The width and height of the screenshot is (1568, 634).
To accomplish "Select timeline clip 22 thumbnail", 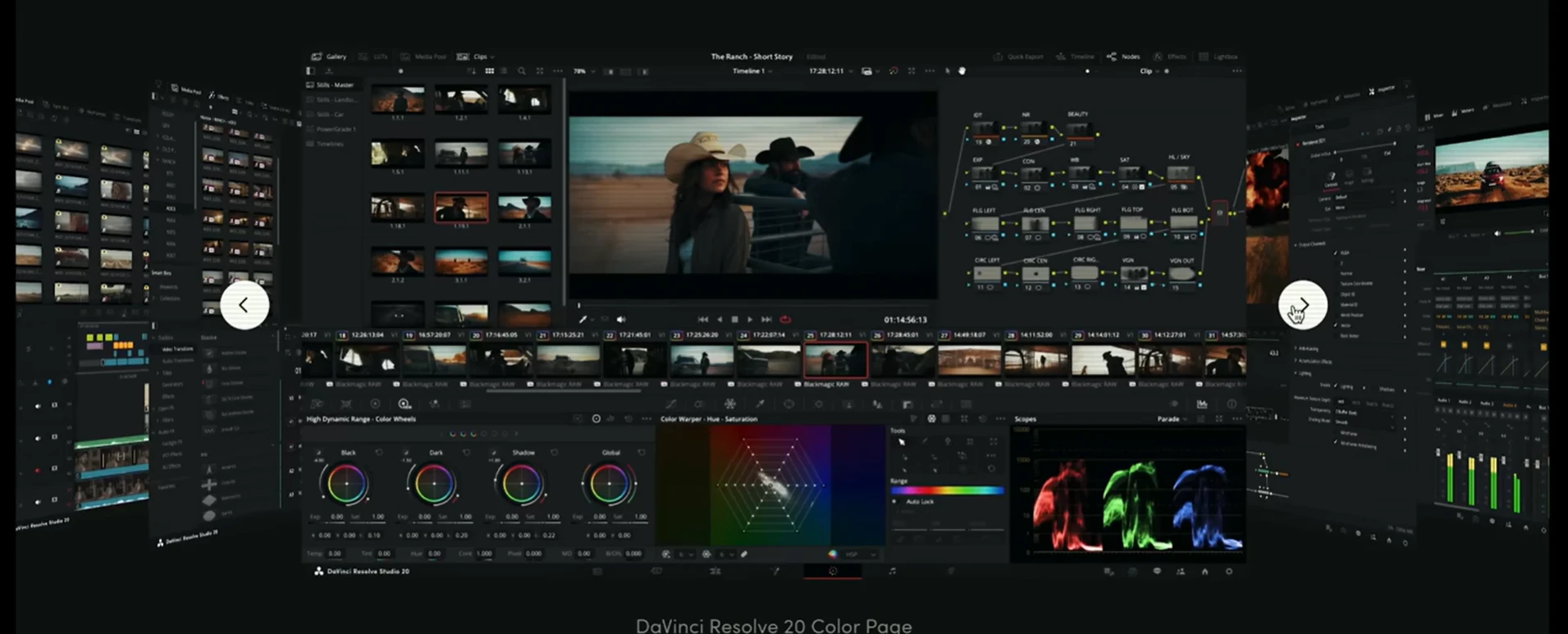I will 634,361.
